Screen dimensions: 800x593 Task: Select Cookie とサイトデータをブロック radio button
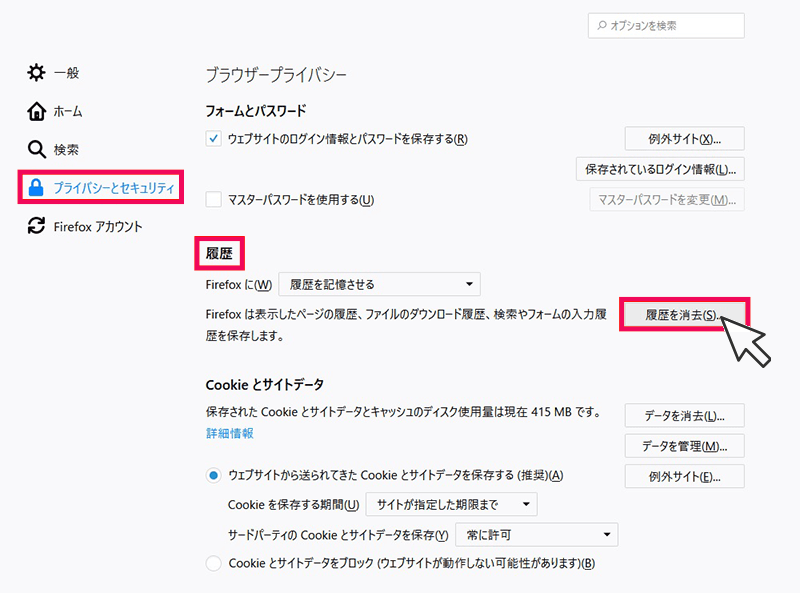pyautogui.click(x=213, y=563)
